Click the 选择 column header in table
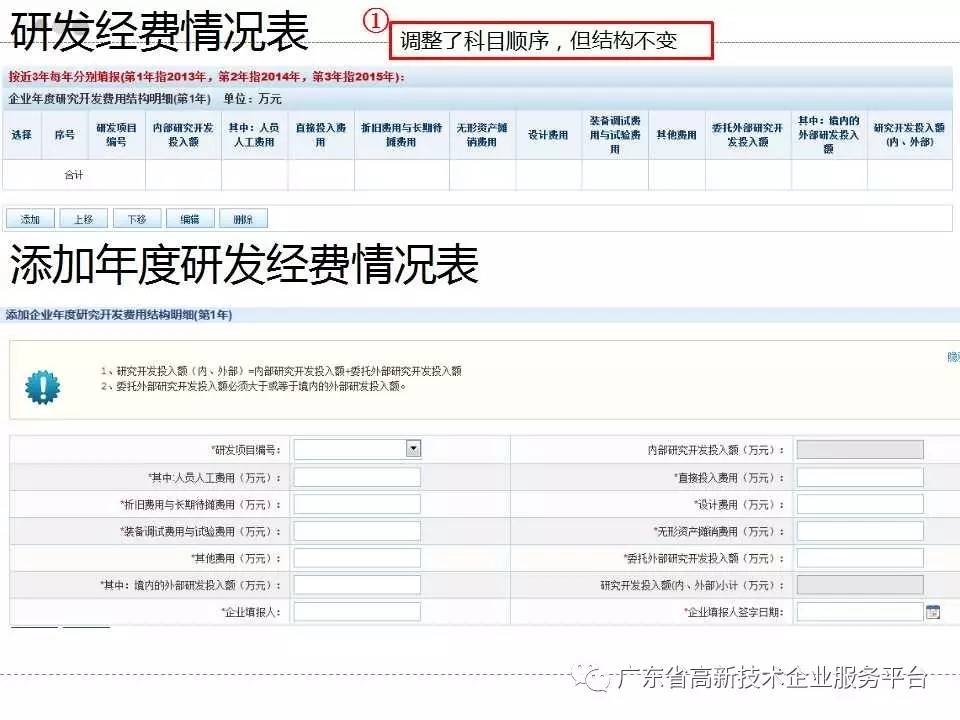Image resolution: width=960 pixels, height=720 pixels. 22,135
